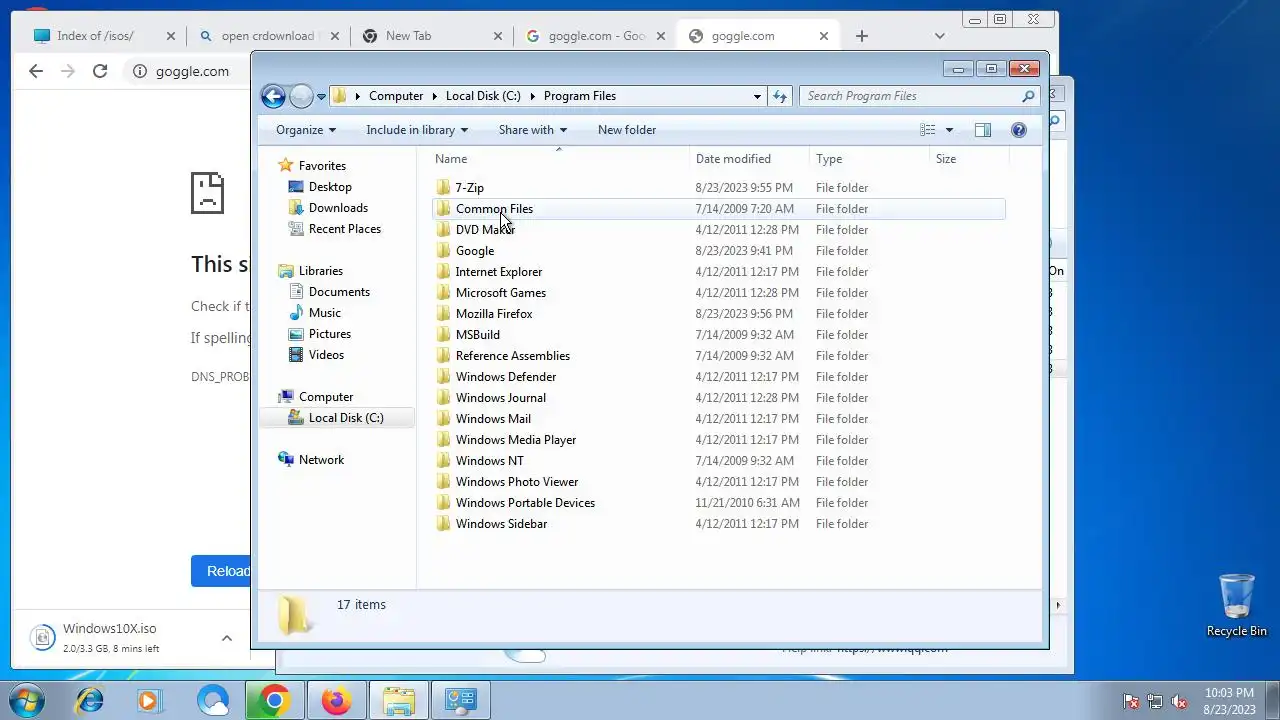Open Firefox from the taskbar
1280x720 pixels.
tap(335, 701)
